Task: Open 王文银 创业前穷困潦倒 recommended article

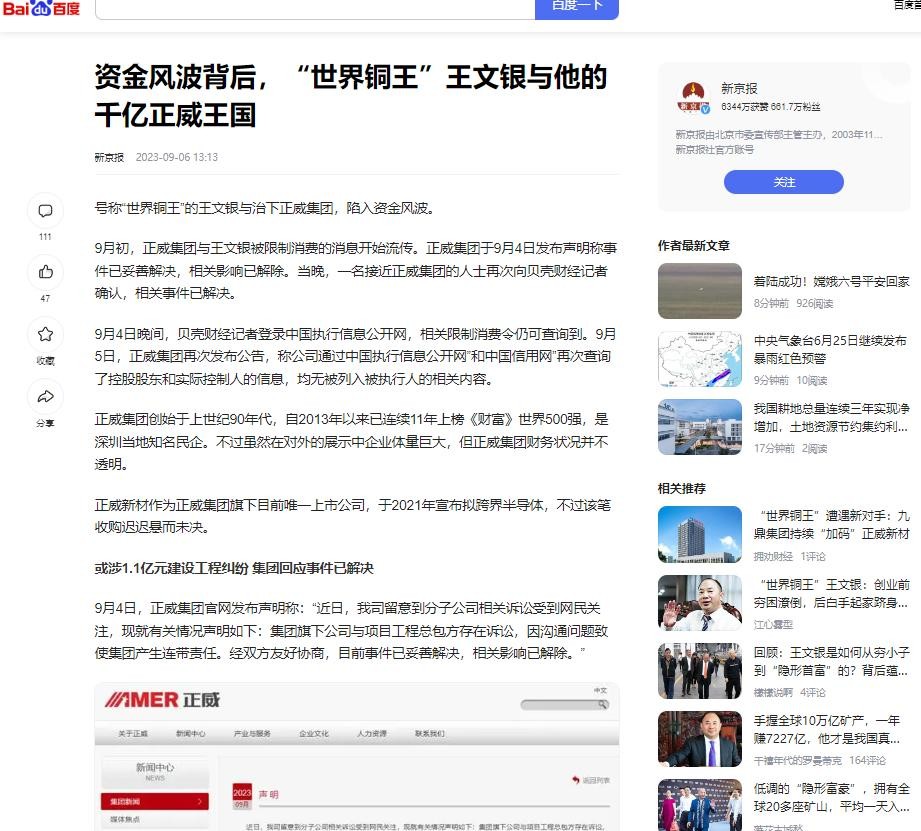Action: tap(831, 593)
